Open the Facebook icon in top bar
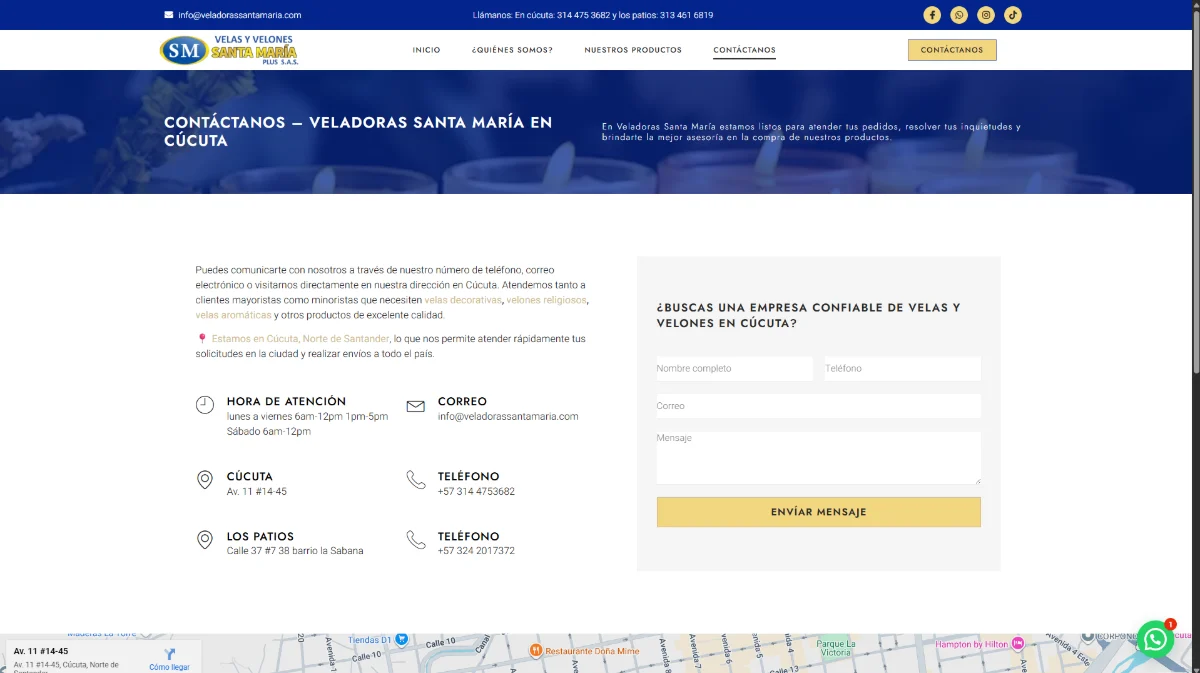Image resolution: width=1200 pixels, height=673 pixels. coord(932,15)
